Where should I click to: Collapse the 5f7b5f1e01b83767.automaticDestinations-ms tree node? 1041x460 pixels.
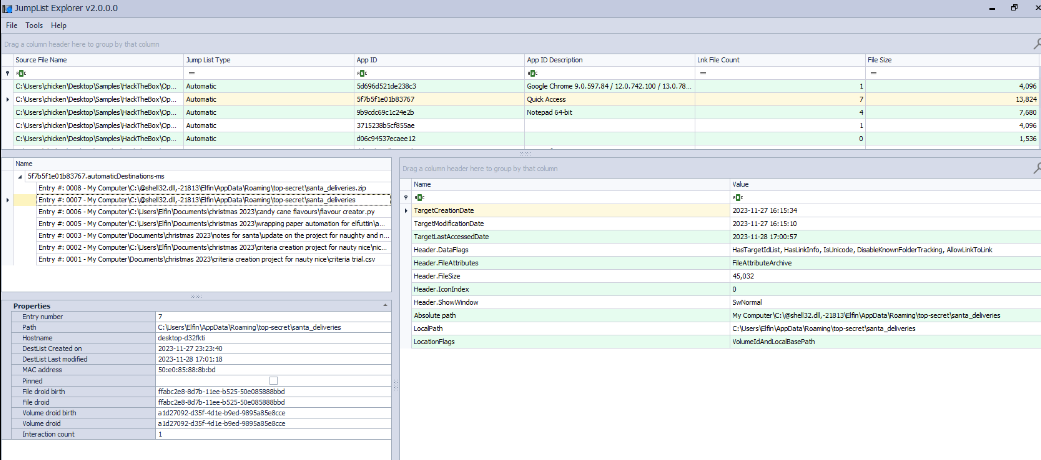21,175
